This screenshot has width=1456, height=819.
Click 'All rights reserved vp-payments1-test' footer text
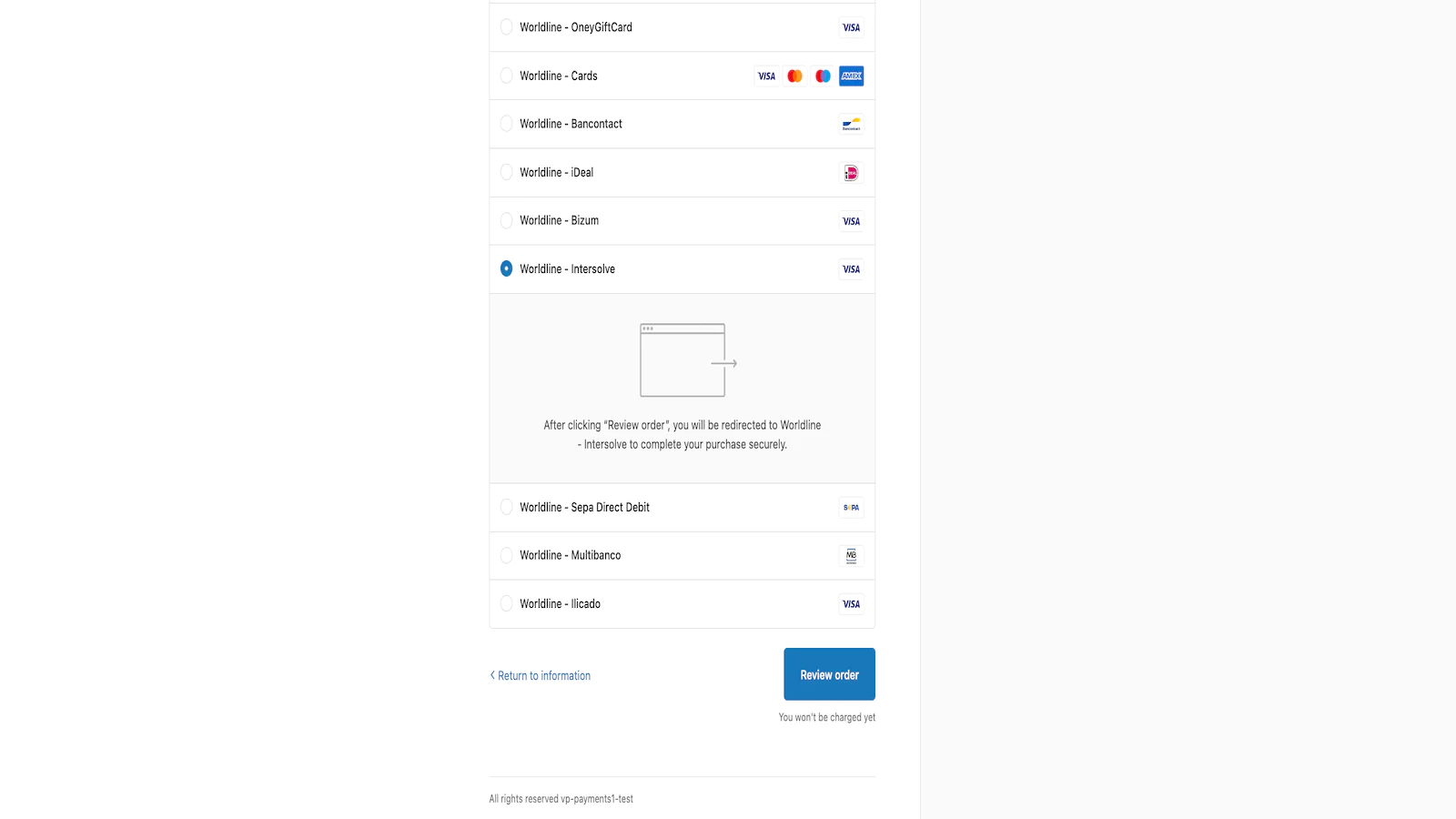(x=561, y=799)
